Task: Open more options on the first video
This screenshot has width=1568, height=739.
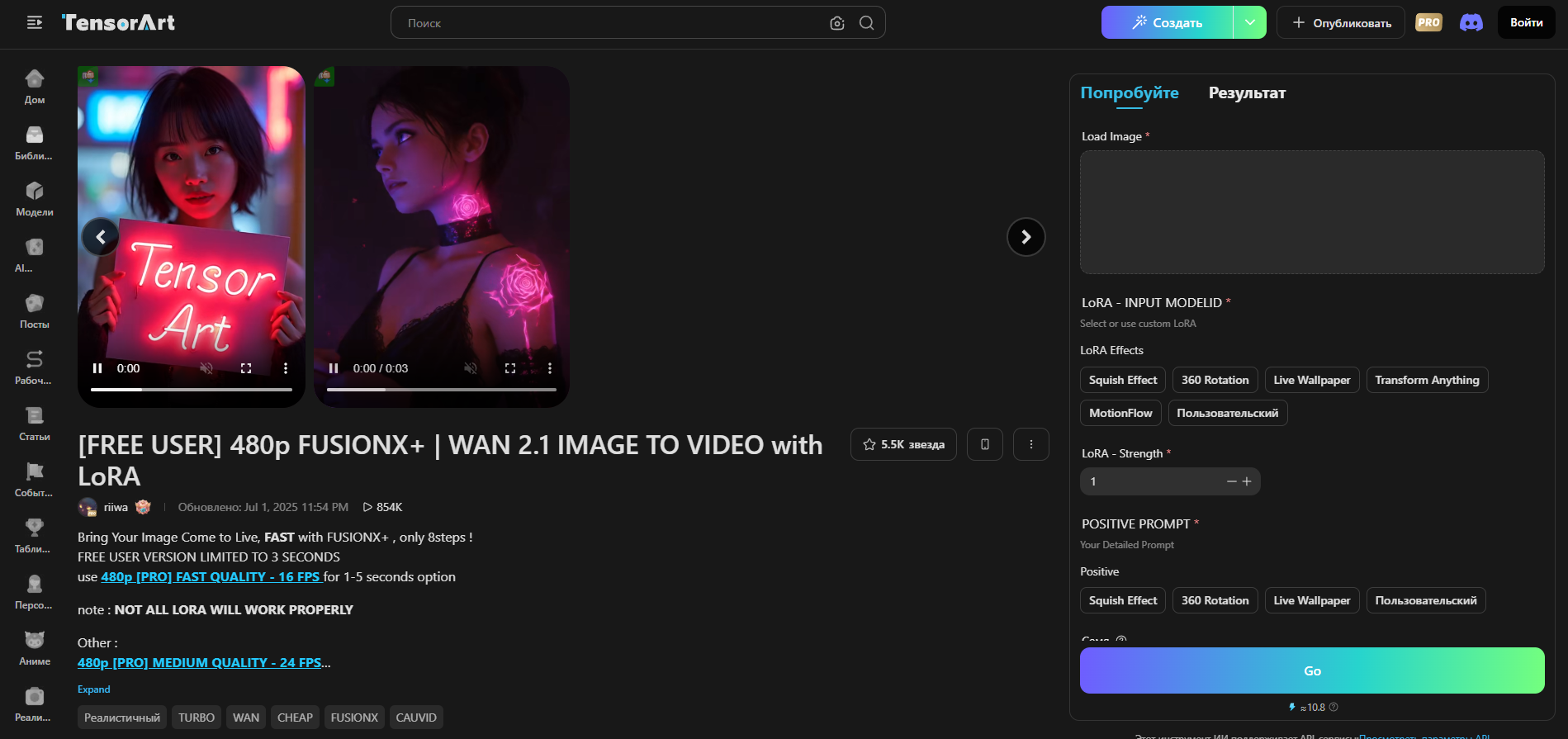Action: tap(286, 368)
